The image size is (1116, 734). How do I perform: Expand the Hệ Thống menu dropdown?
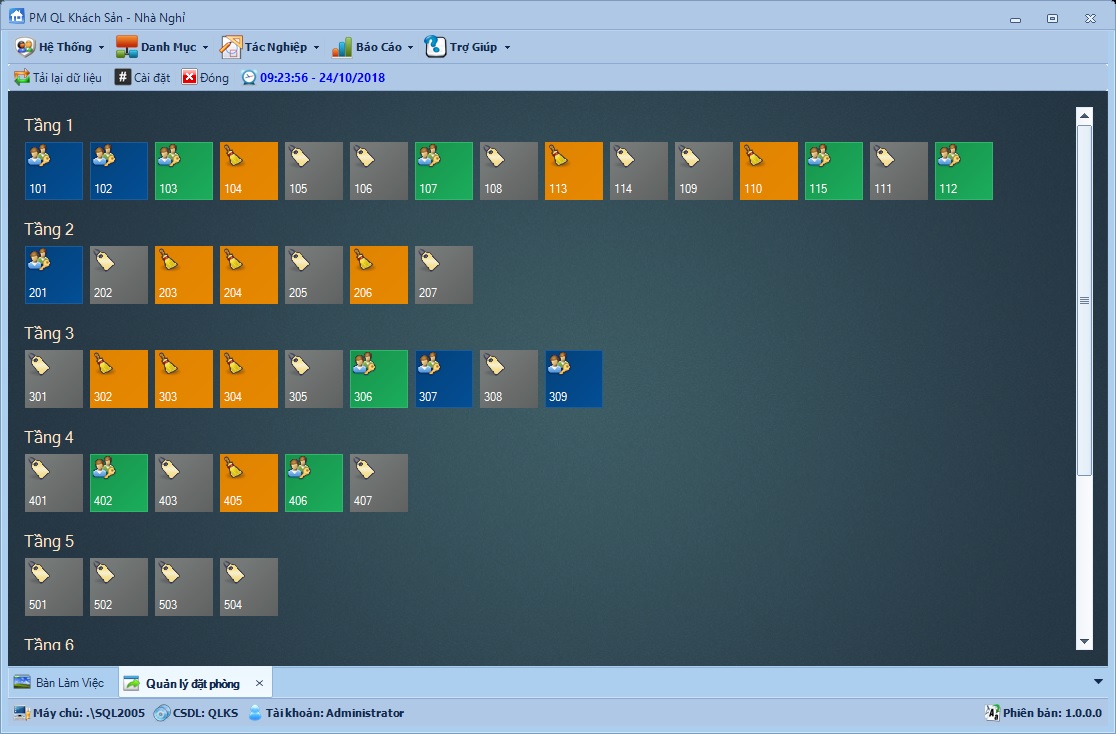pyautogui.click(x=60, y=47)
